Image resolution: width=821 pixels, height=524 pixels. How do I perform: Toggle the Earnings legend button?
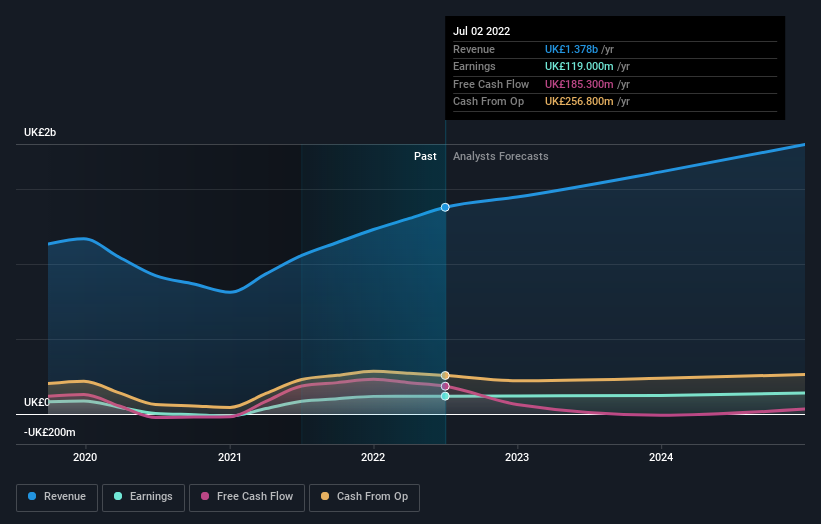click(143, 497)
